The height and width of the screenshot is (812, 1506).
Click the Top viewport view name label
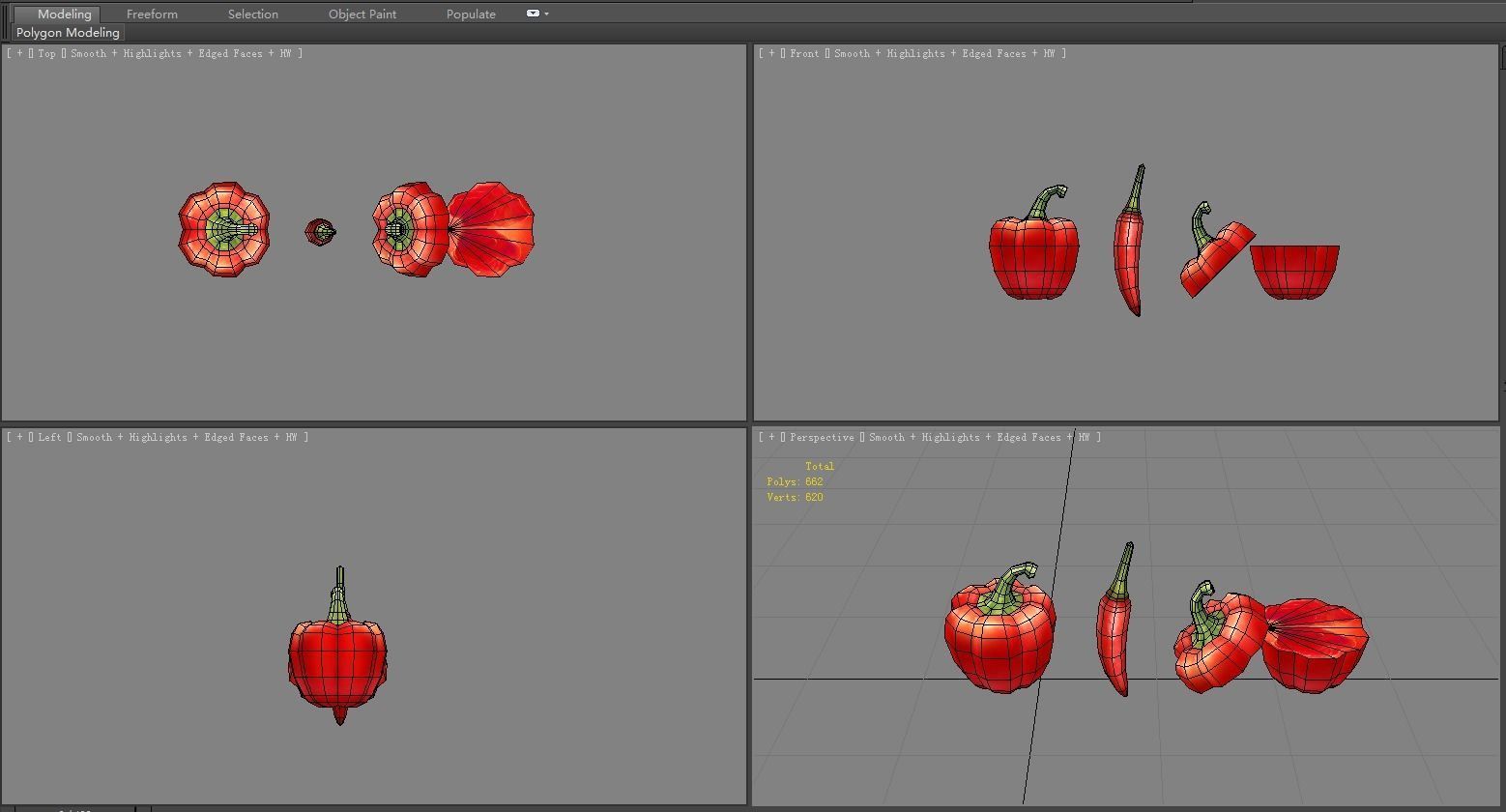click(x=46, y=53)
